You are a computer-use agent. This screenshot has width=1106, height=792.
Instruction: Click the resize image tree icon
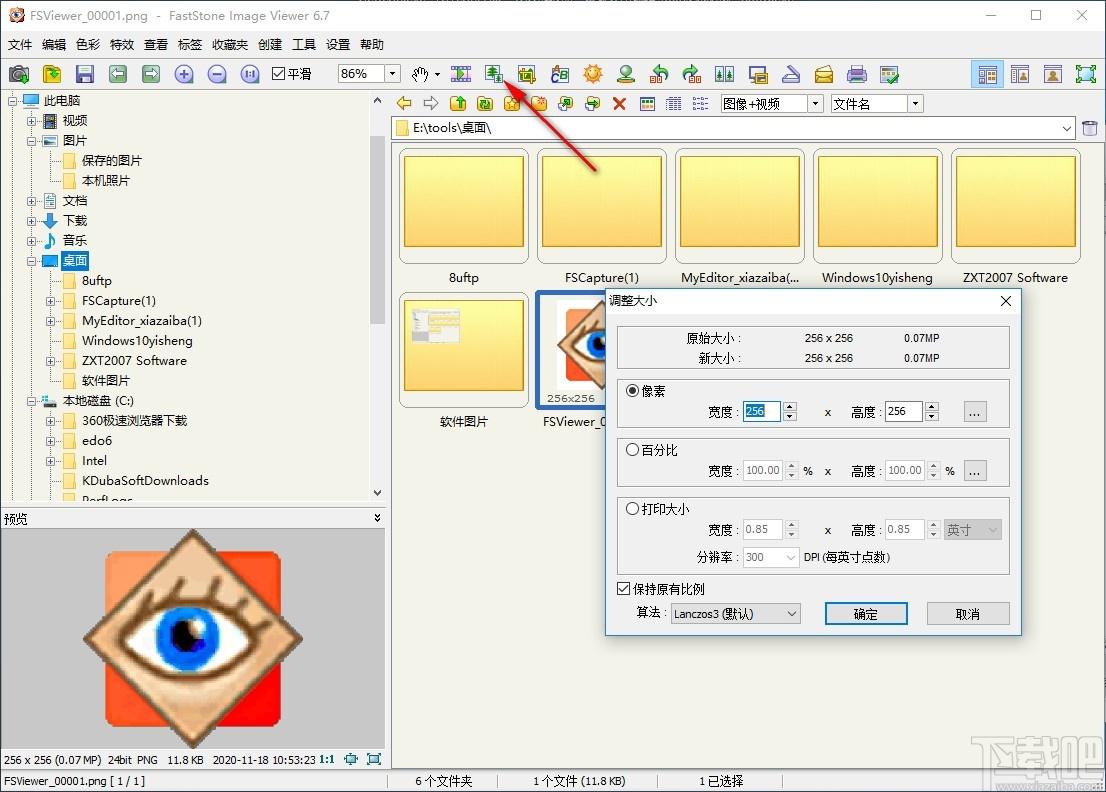(494, 74)
